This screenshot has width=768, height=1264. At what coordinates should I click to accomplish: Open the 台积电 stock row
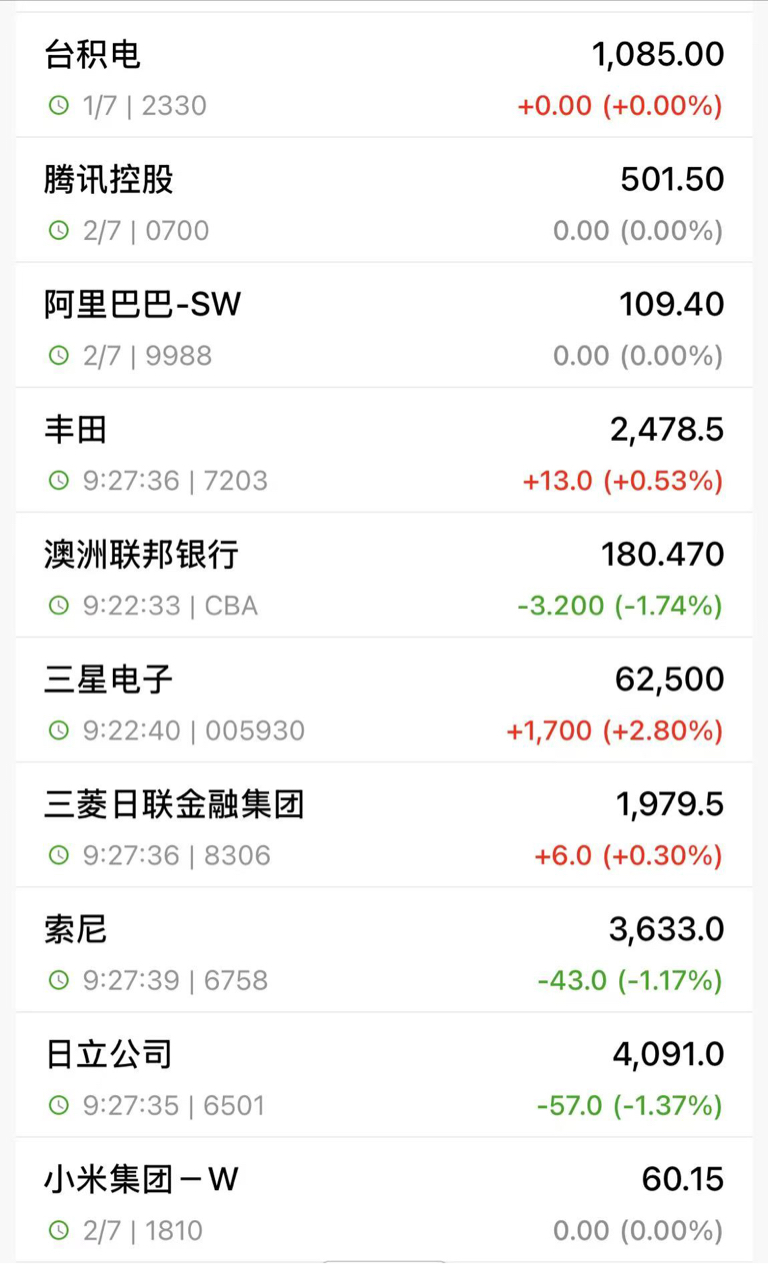tap(384, 75)
